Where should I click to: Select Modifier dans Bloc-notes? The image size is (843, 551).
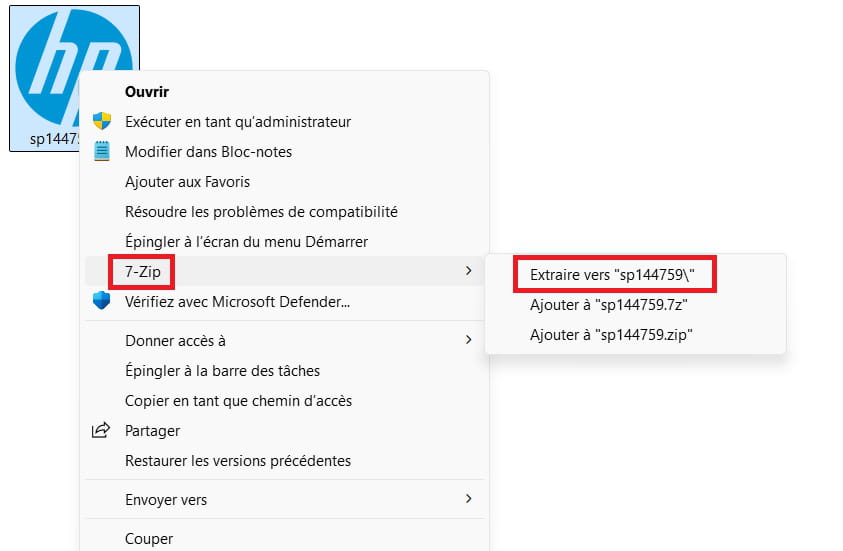pyautogui.click(x=208, y=152)
